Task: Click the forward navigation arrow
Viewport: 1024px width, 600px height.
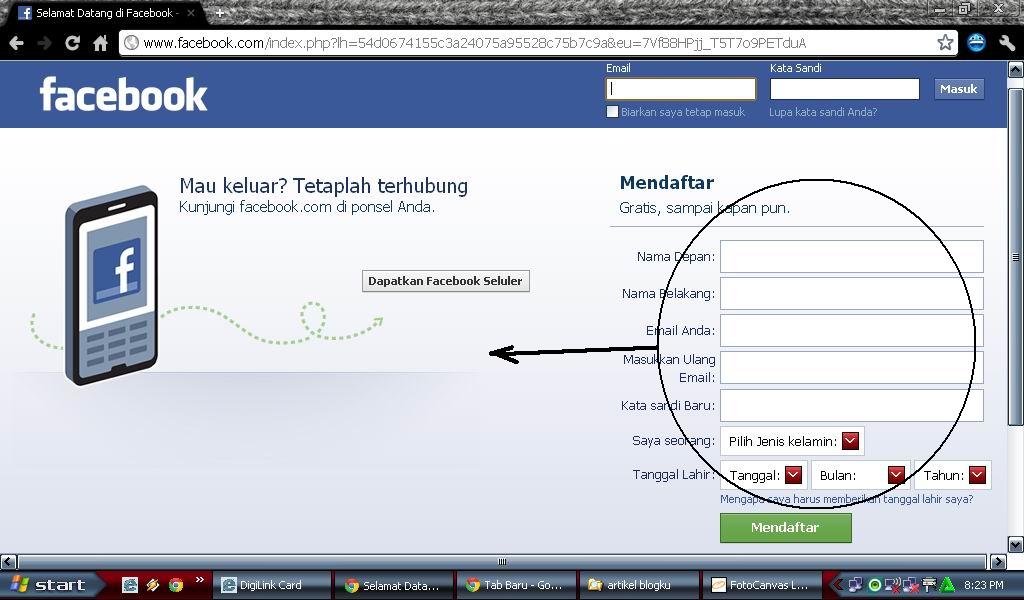Action: (44, 43)
